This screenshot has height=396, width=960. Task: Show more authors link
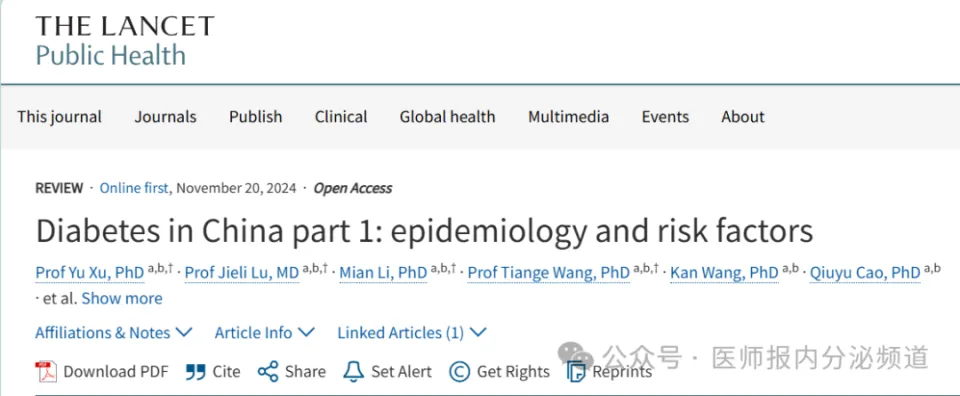[x=122, y=299]
